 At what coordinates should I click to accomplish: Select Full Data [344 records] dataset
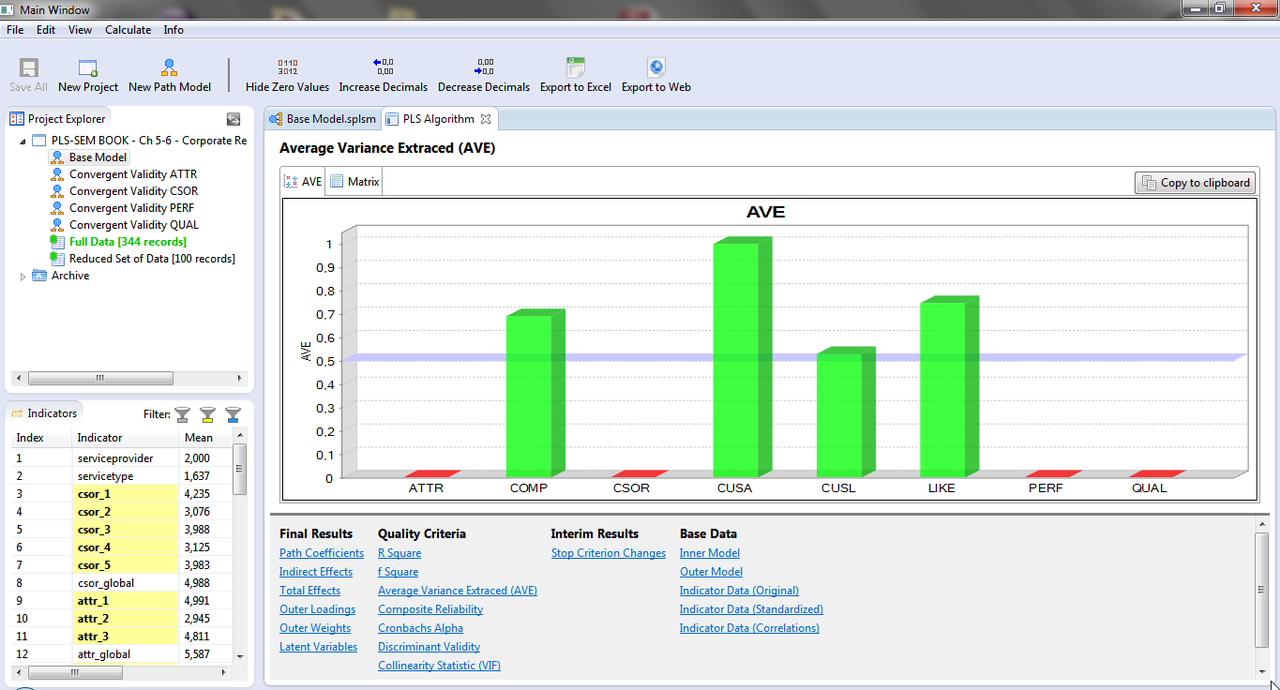(x=127, y=242)
